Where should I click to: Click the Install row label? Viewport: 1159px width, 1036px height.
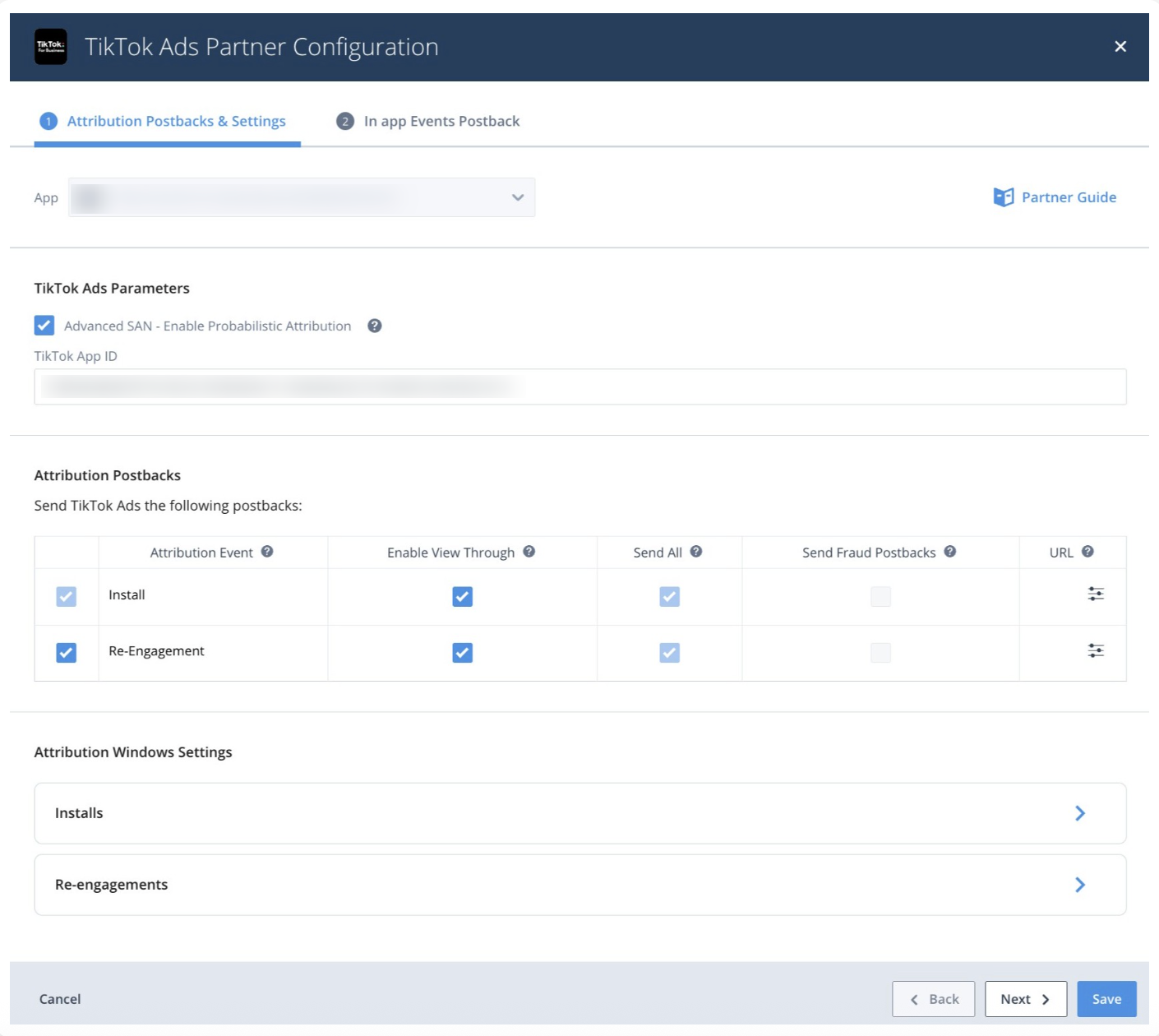point(127,594)
